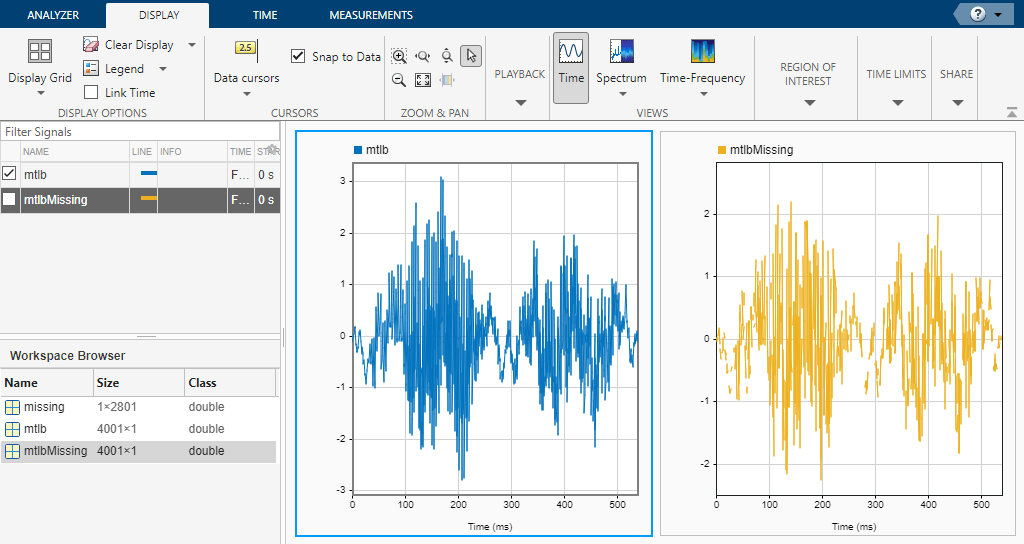Open the Legend dropdown arrow
Viewport: 1024px width, 544px height.
(163, 69)
